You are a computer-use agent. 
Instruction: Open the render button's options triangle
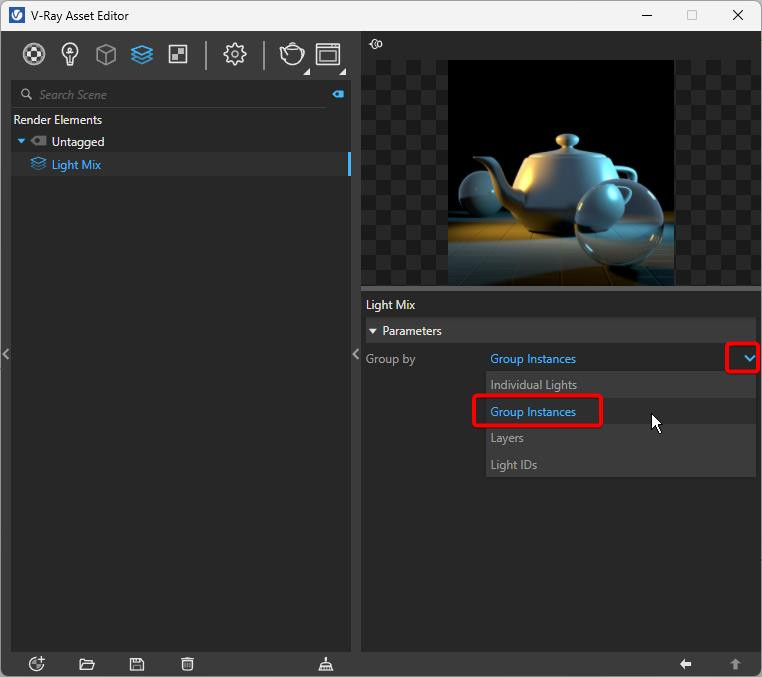[x=307, y=72]
